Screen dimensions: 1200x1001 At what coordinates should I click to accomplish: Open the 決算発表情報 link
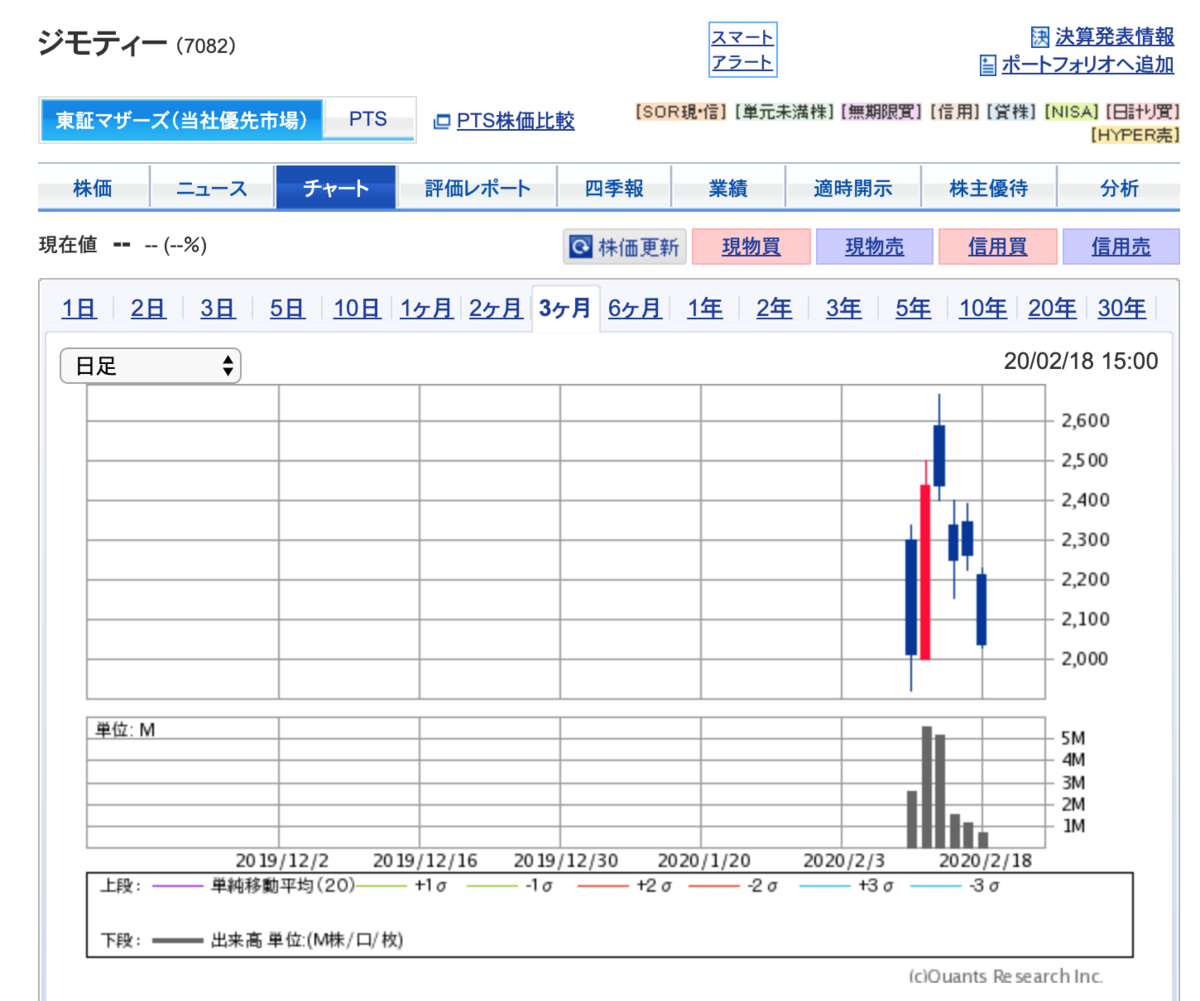point(1115,37)
